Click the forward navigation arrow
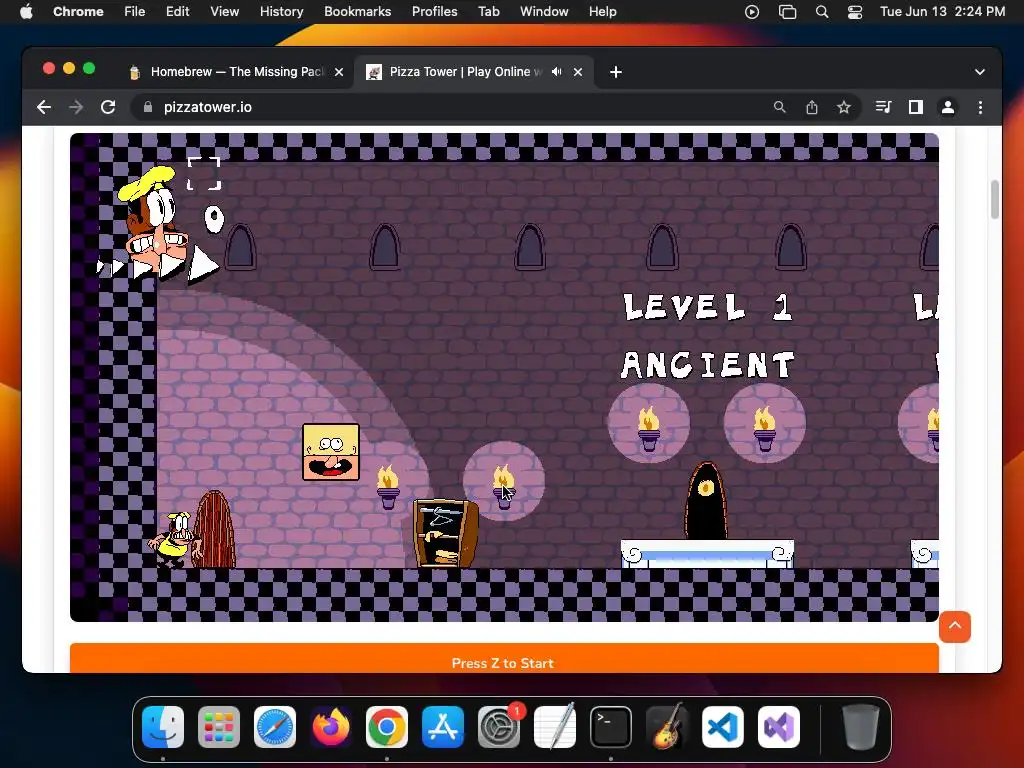1024x768 pixels. click(76, 107)
